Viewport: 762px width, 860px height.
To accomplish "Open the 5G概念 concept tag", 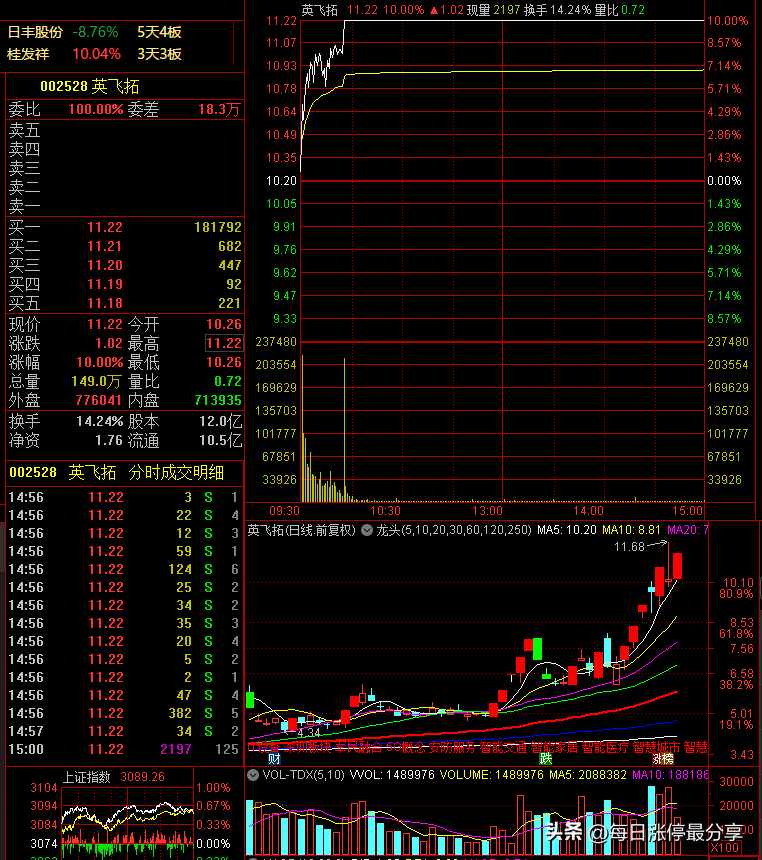I will tap(405, 747).
